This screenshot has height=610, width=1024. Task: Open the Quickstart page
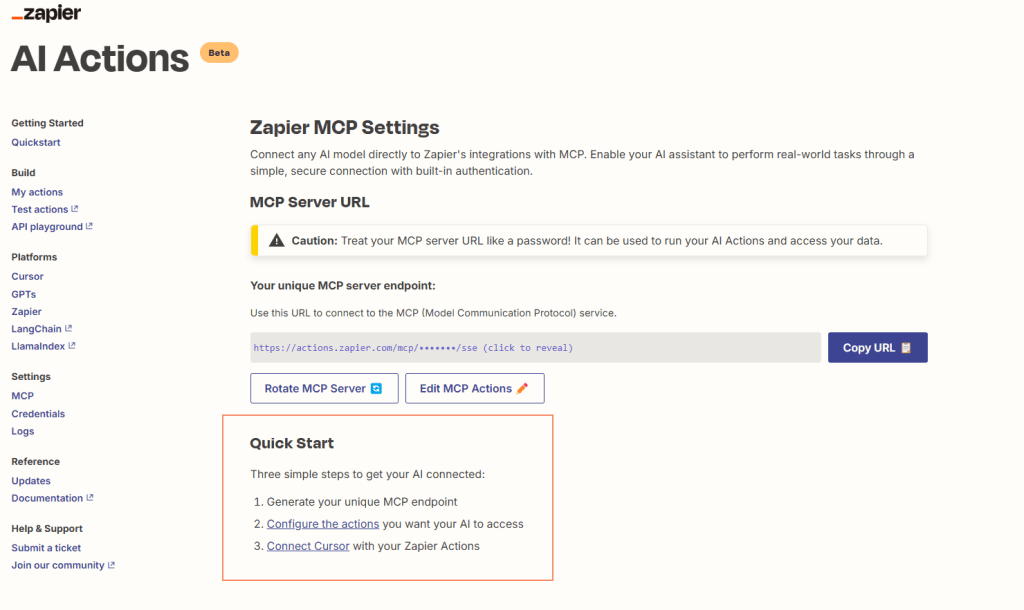(36, 142)
